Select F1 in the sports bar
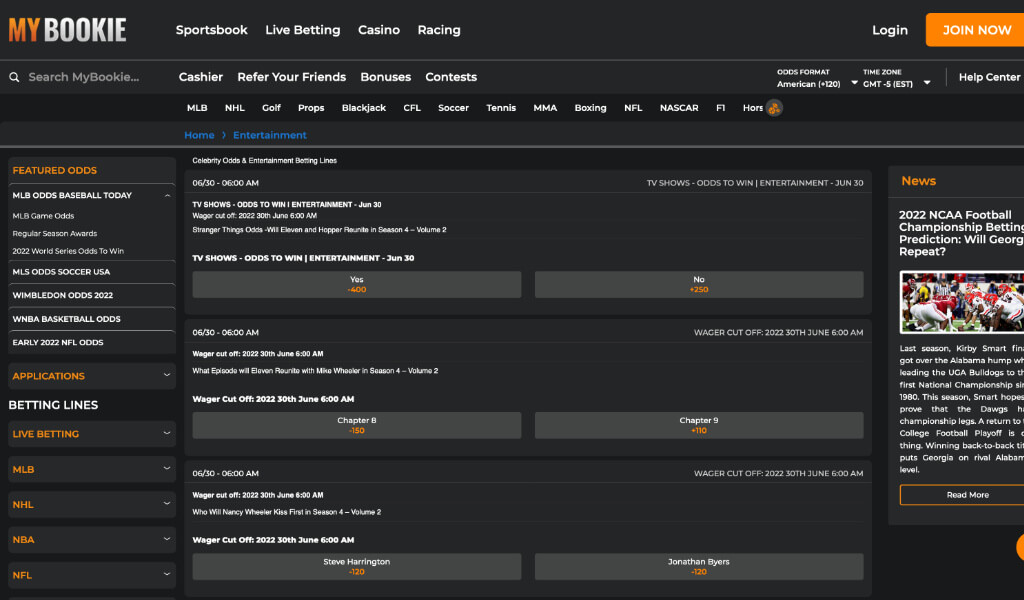Viewport: 1024px width, 600px height. (x=720, y=108)
